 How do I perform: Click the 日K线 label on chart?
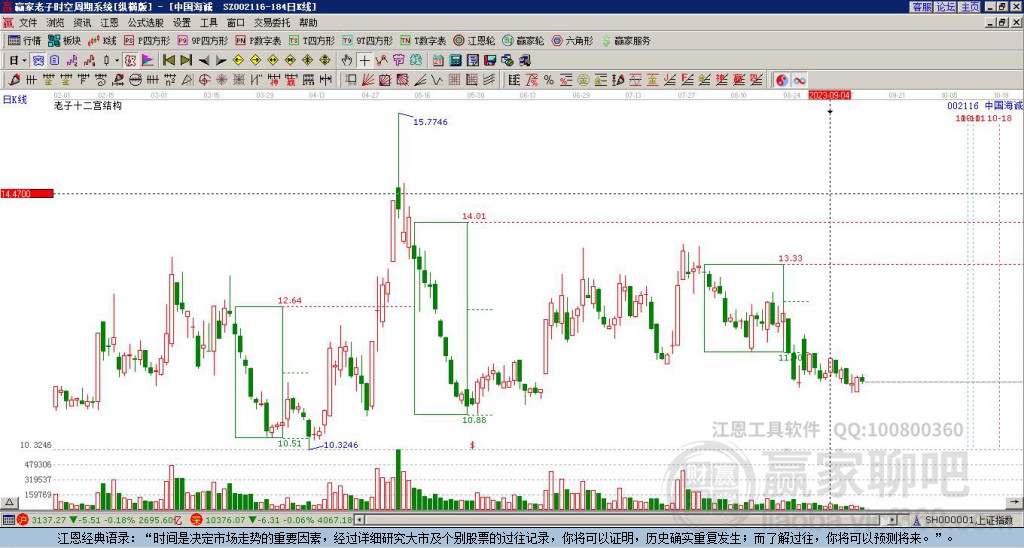[15, 100]
